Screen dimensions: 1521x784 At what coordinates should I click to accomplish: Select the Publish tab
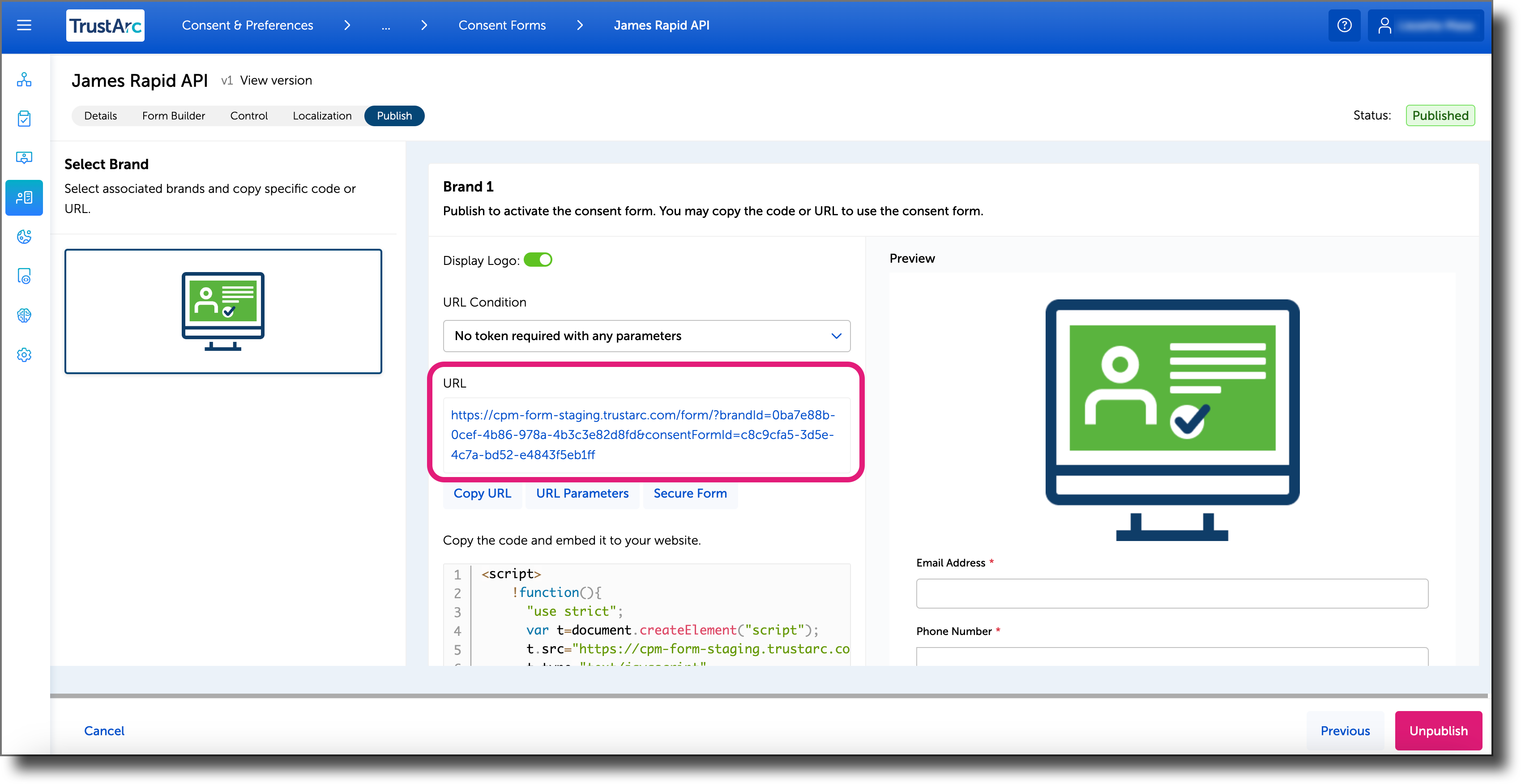[394, 116]
